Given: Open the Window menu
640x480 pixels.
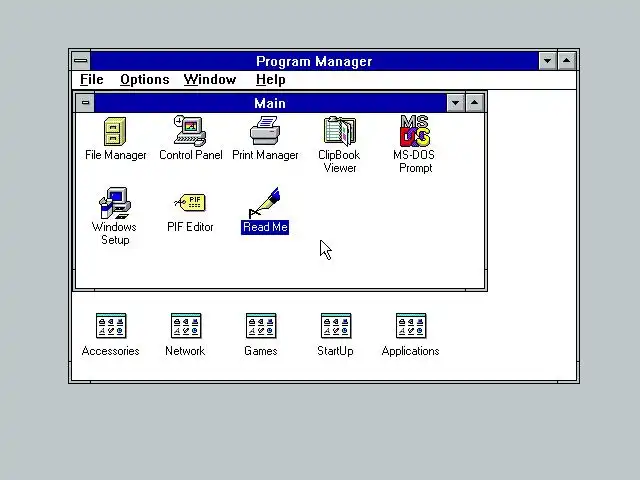Looking at the screenshot, I should click(x=210, y=80).
